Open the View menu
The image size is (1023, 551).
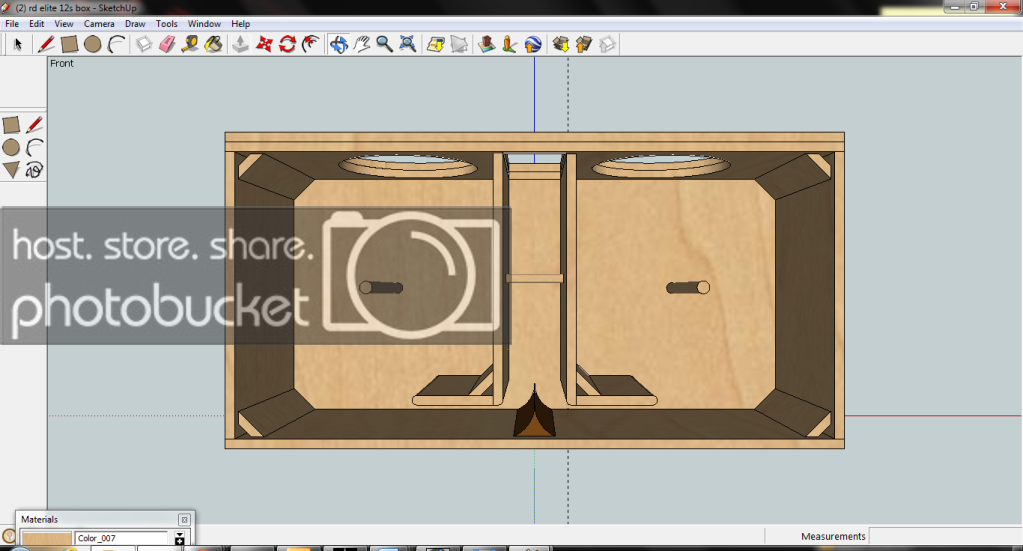tap(64, 23)
